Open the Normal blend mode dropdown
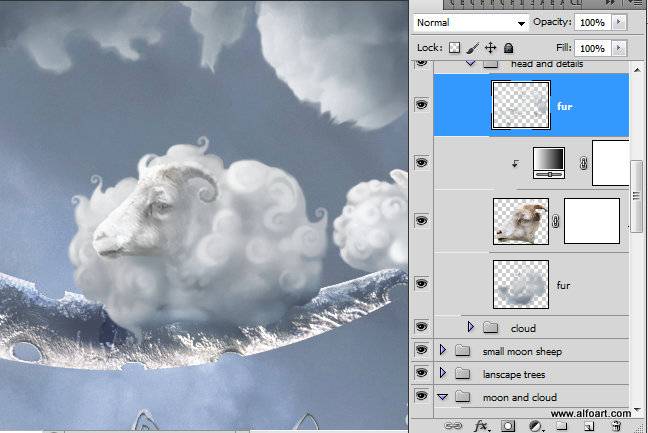Viewport: 648px width, 433px height. [471, 23]
